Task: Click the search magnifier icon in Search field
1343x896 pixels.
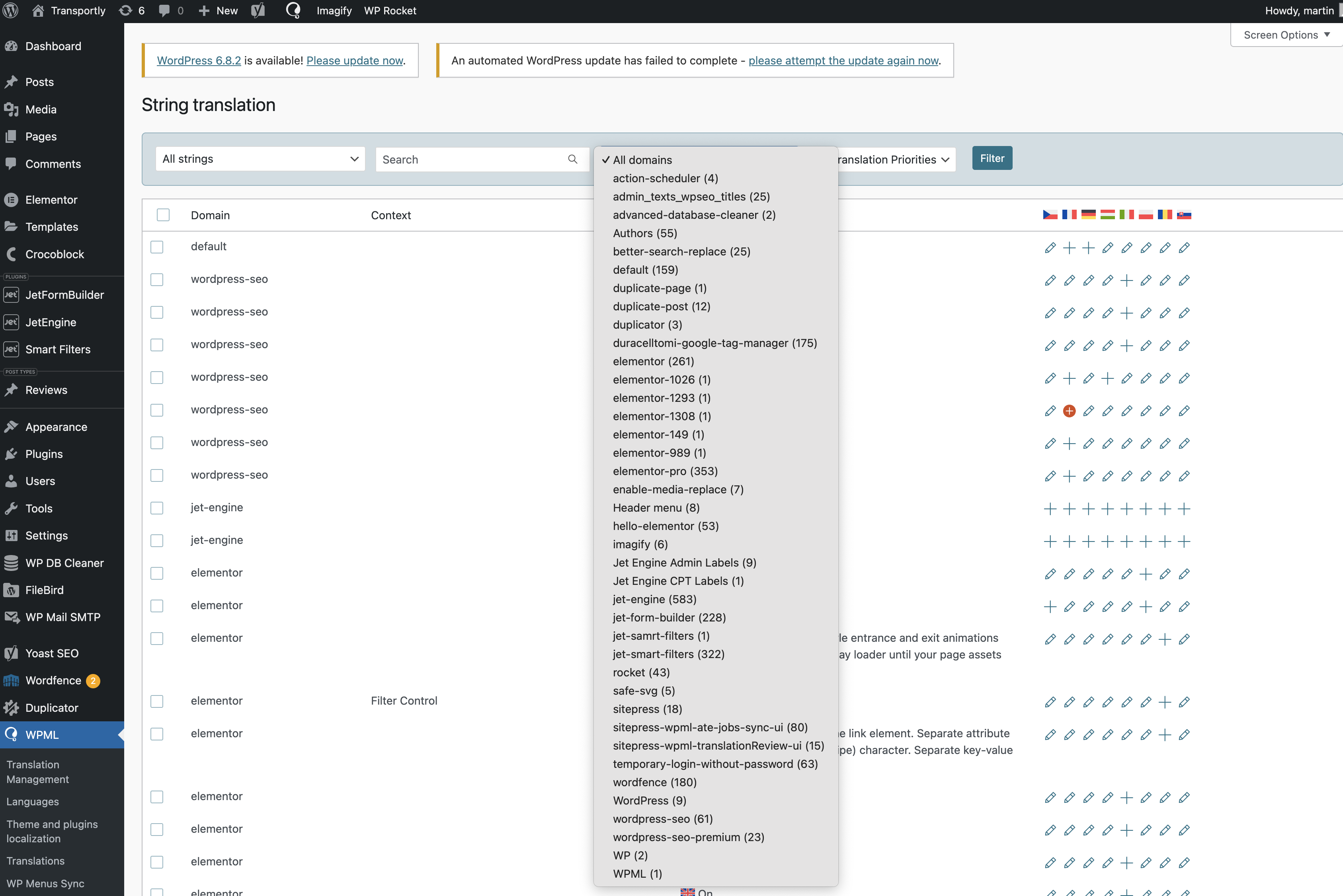Action: [x=572, y=159]
